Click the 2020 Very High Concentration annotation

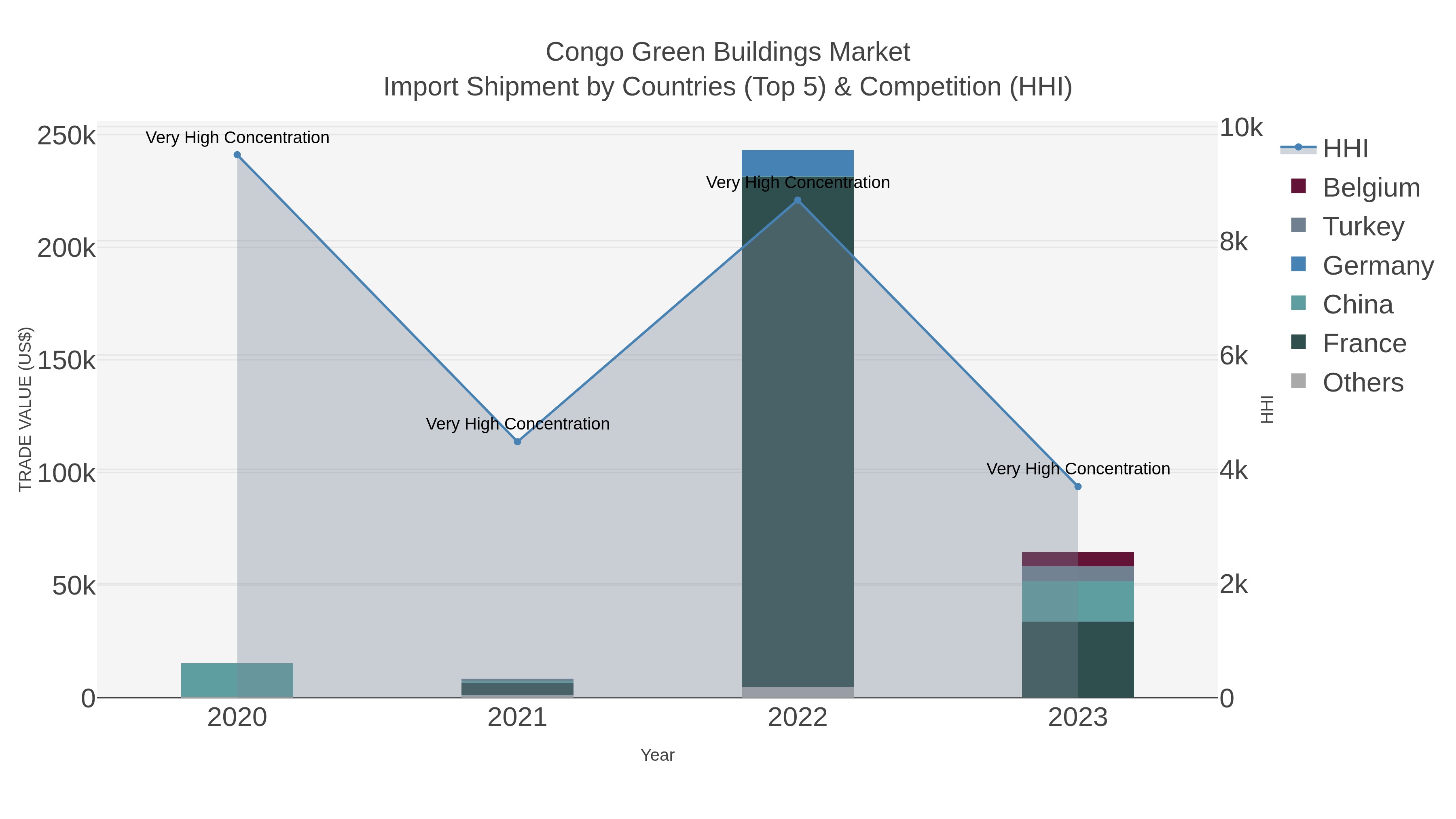click(237, 138)
